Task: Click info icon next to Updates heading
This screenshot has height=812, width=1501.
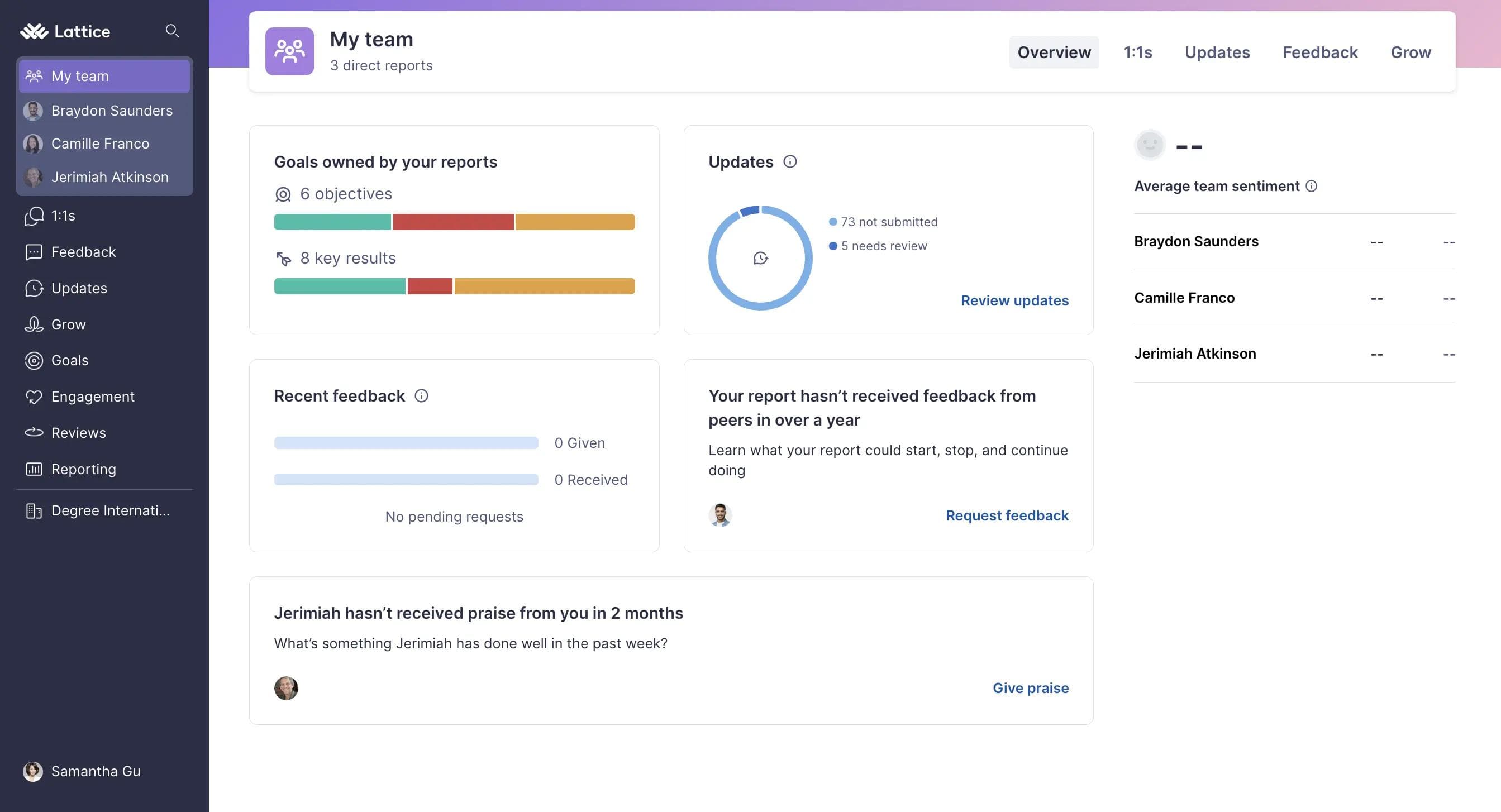Action: point(789,162)
